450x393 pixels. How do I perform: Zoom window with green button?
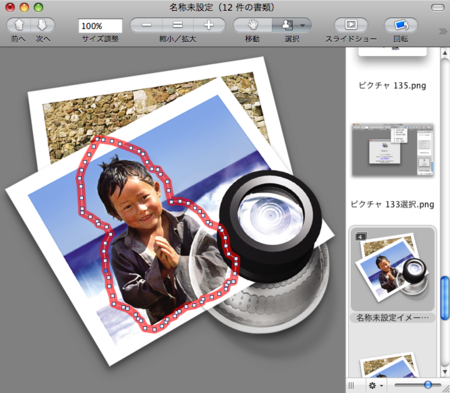coord(39,7)
